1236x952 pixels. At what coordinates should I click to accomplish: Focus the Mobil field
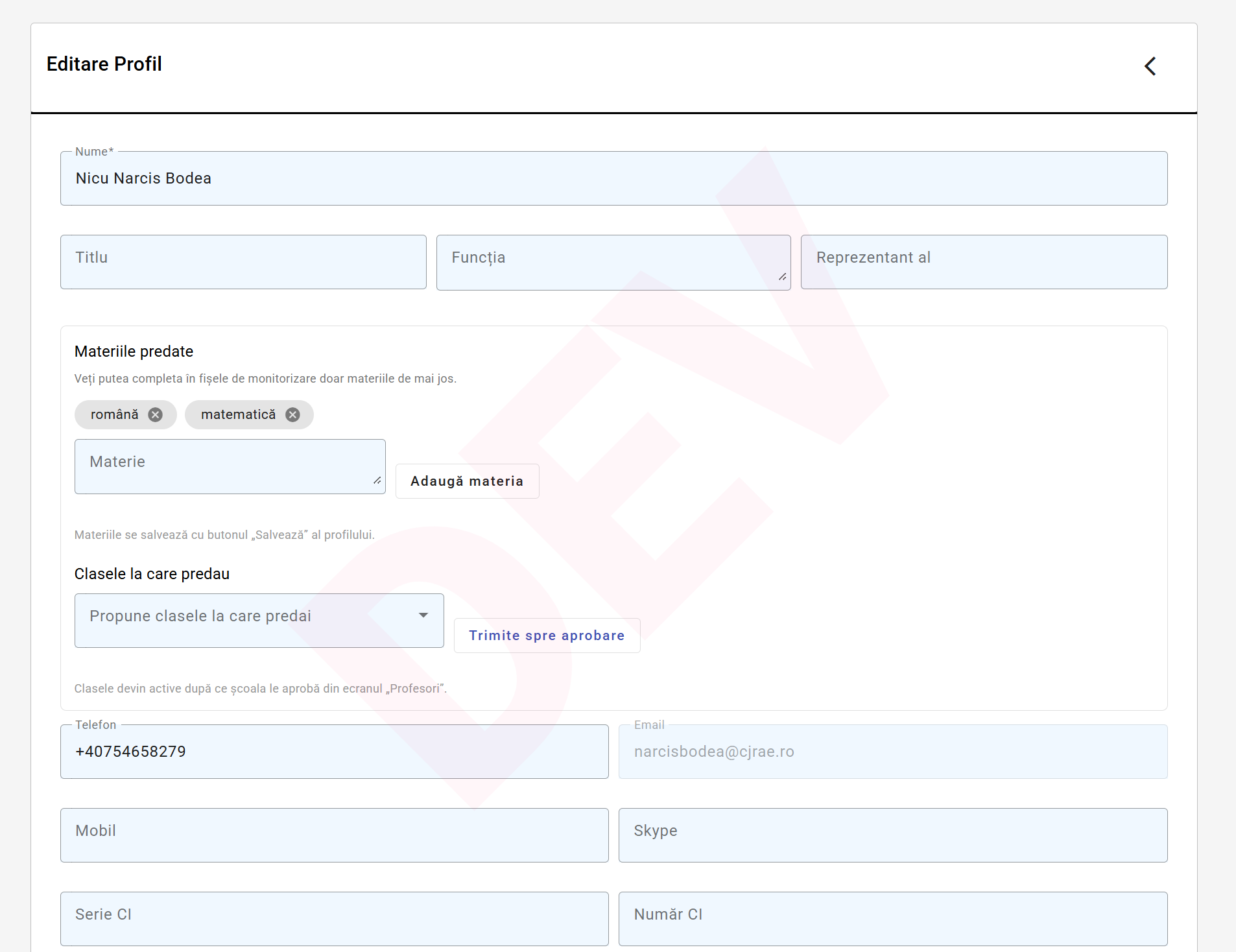coord(335,835)
